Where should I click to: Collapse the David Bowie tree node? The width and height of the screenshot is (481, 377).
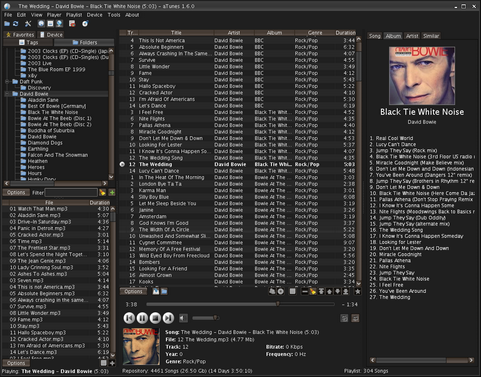point(7,94)
